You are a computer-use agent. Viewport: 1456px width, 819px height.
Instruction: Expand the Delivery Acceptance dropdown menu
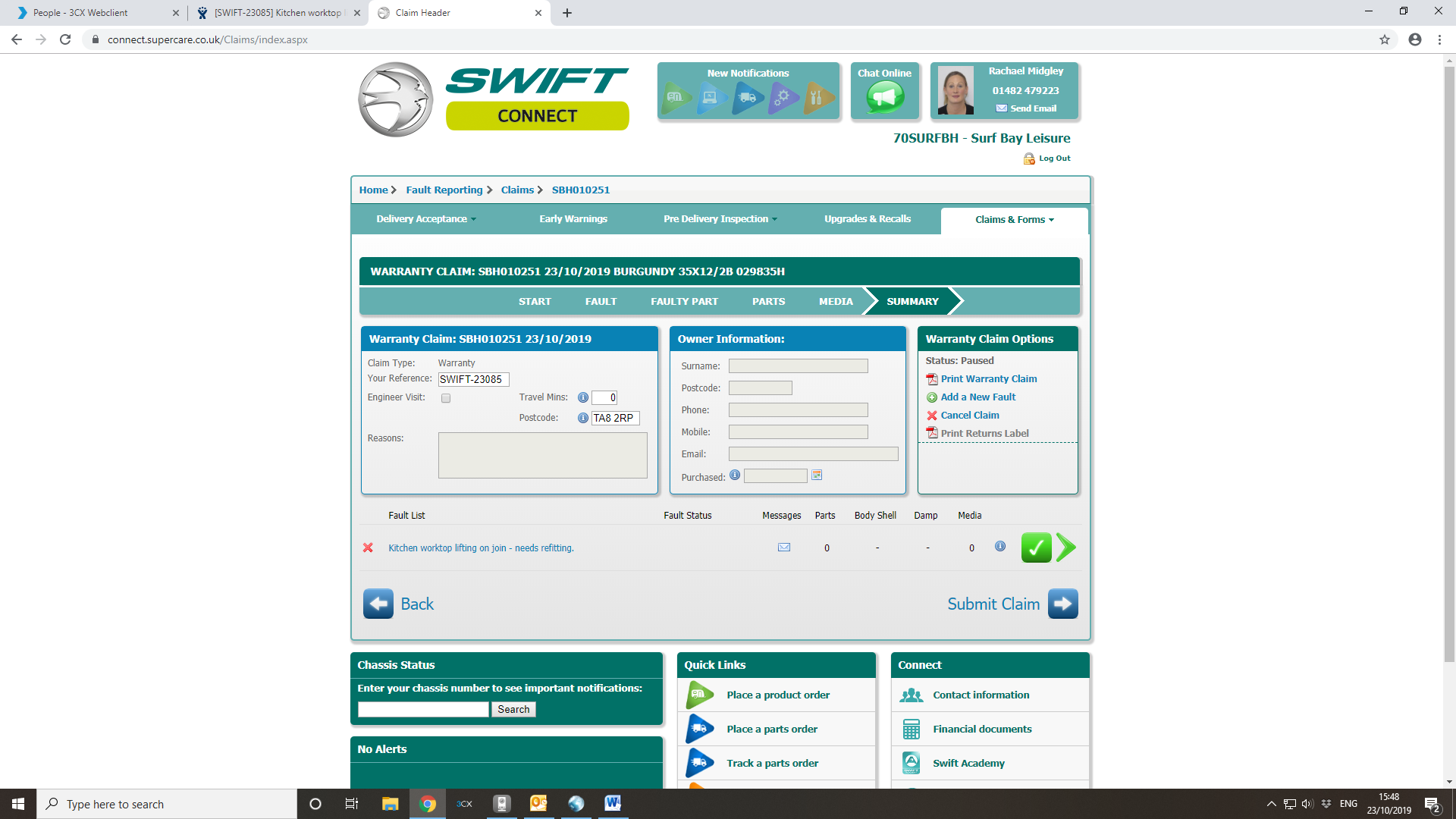[x=426, y=219]
